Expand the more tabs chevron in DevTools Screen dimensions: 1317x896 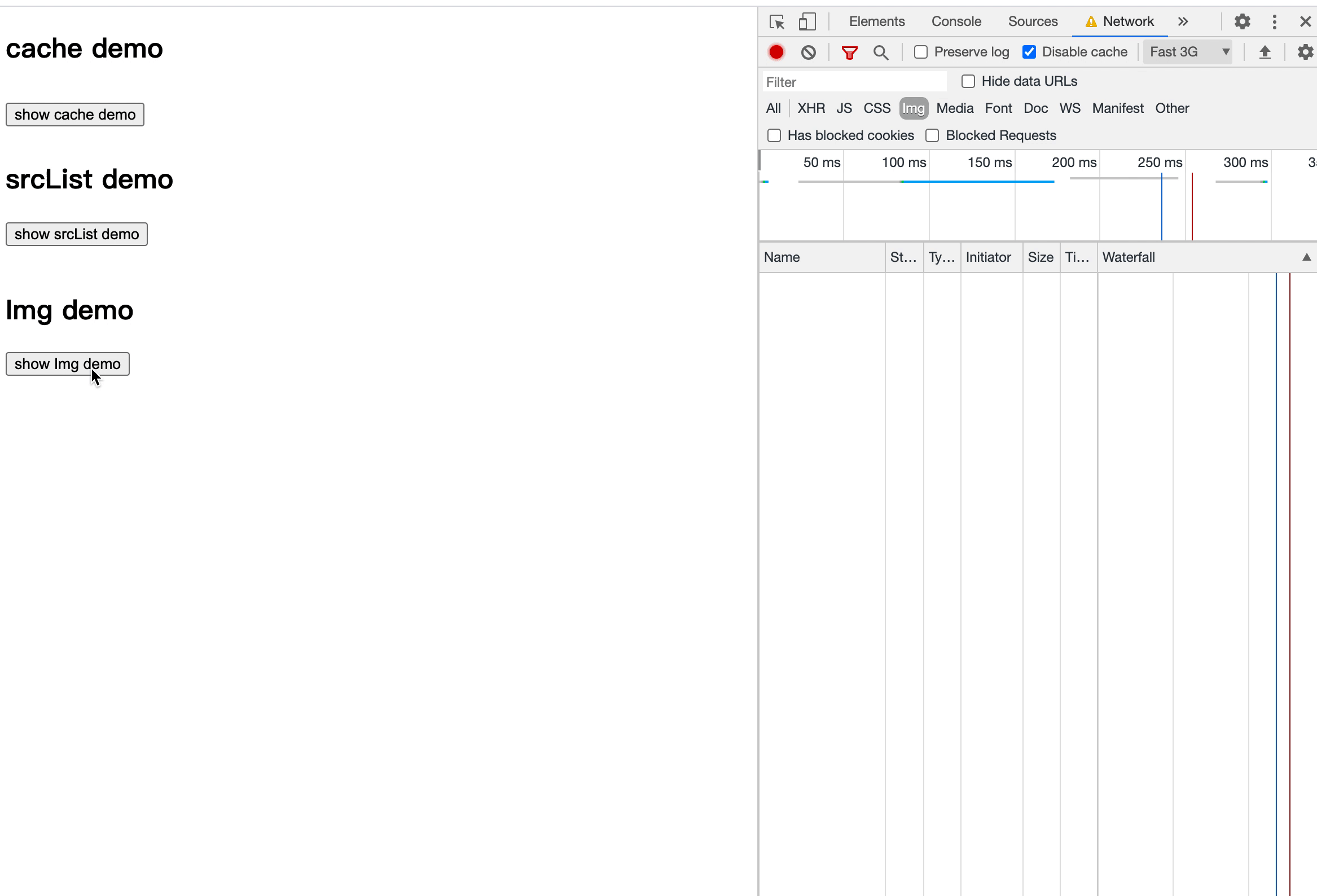[1183, 21]
